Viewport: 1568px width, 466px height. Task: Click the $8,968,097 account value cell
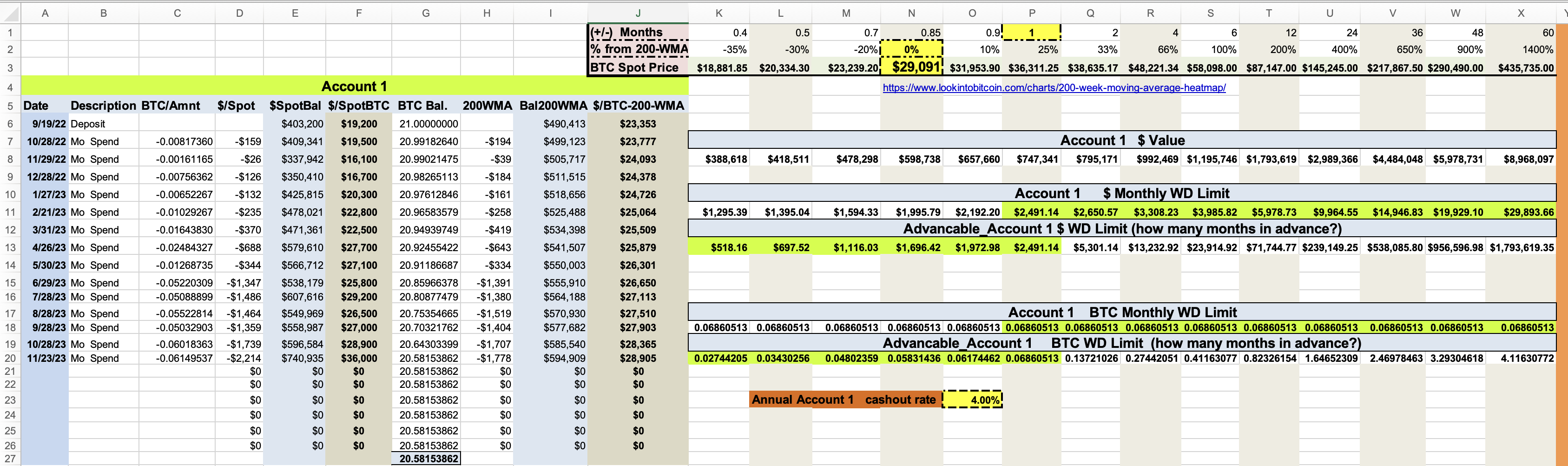(x=1521, y=159)
